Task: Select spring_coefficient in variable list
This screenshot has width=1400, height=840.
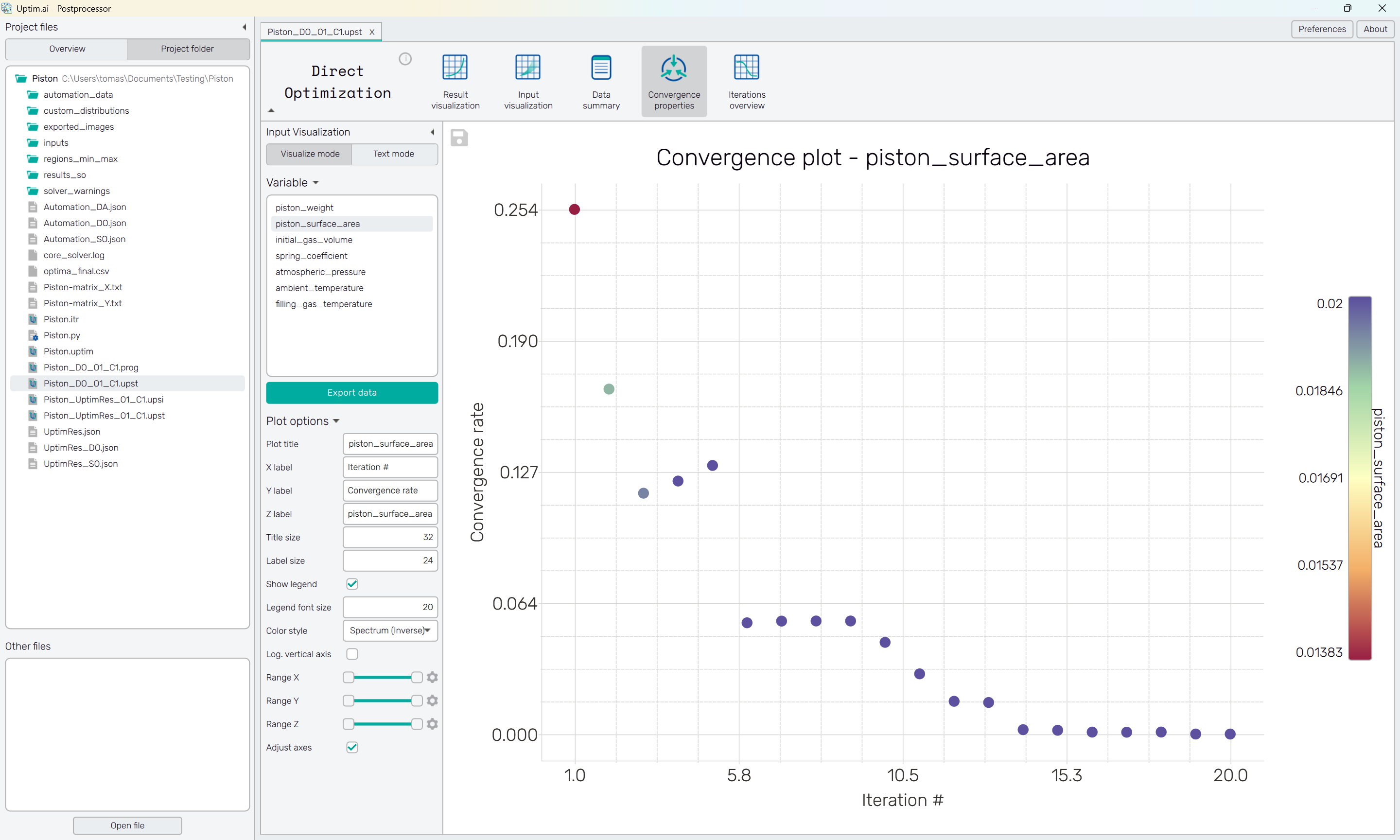Action: [x=311, y=256]
